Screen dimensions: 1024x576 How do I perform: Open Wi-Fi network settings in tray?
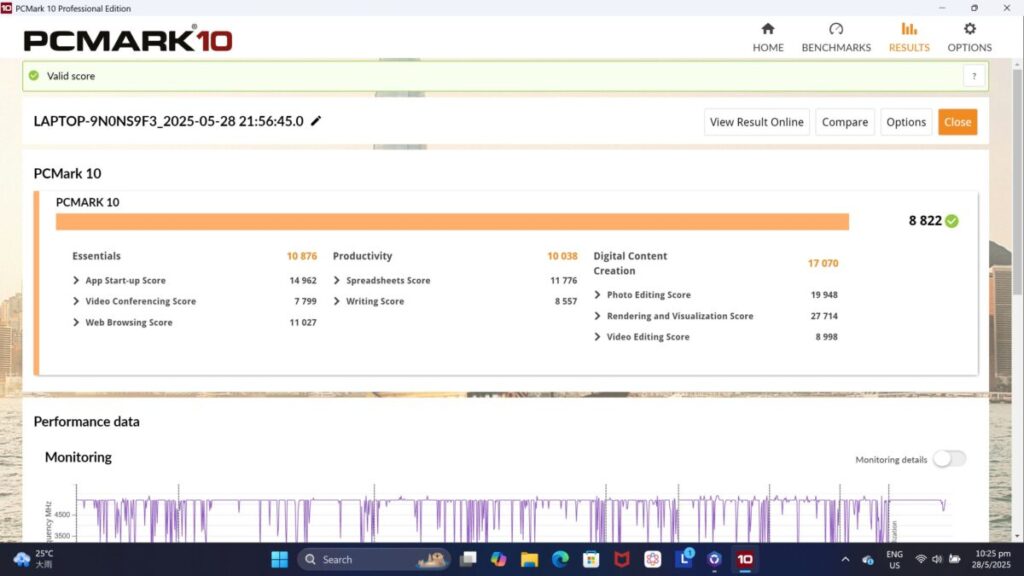pyautogui.click(x=921, y=559)
